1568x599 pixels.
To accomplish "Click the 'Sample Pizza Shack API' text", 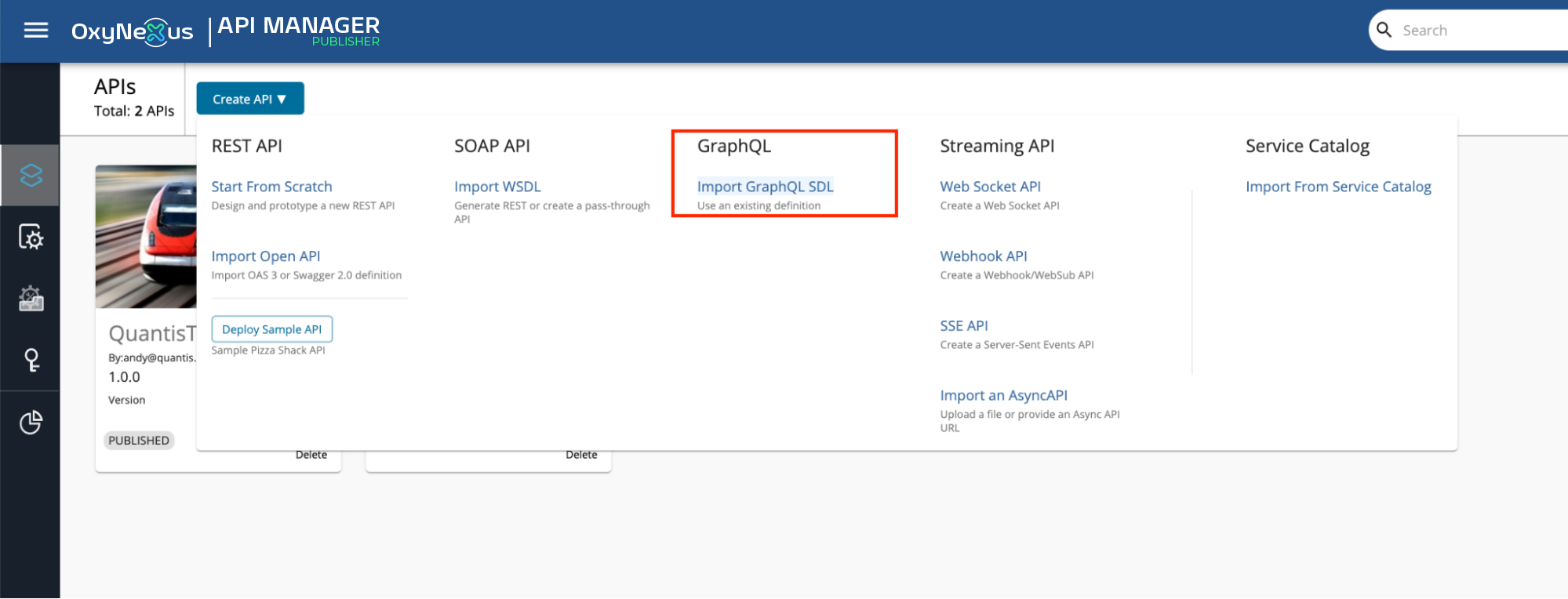I will point(268,350).
